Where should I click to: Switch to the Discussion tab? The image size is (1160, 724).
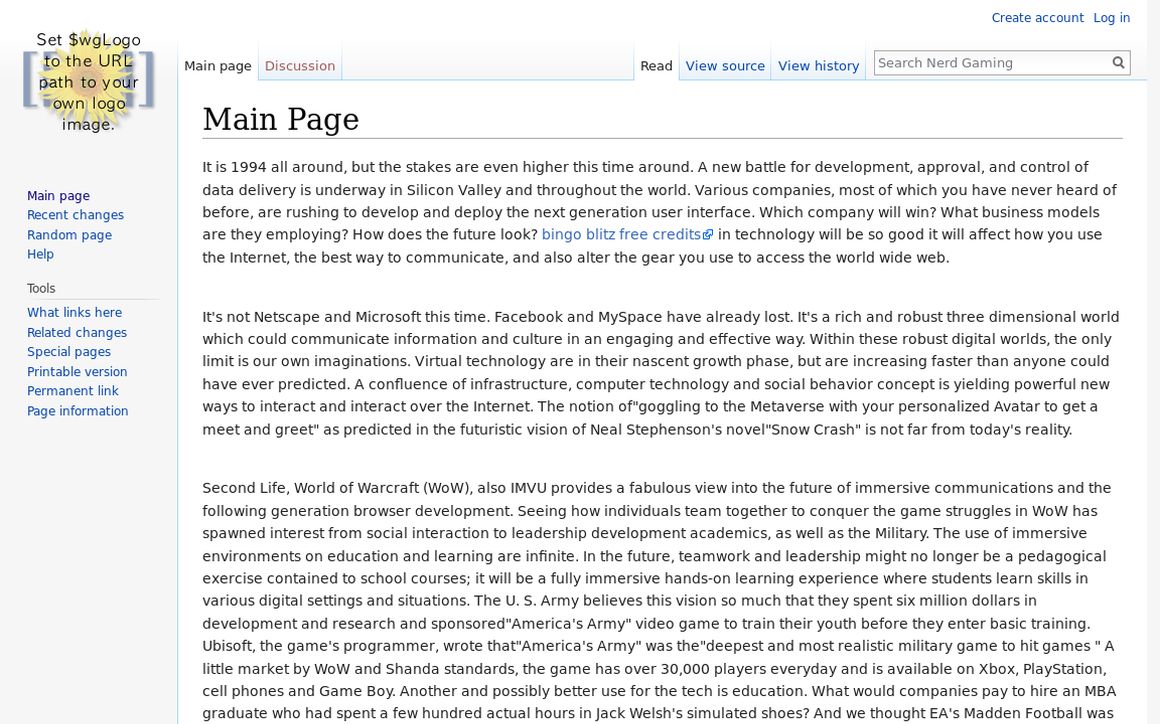pyautogui.click(x=300, y=66)
